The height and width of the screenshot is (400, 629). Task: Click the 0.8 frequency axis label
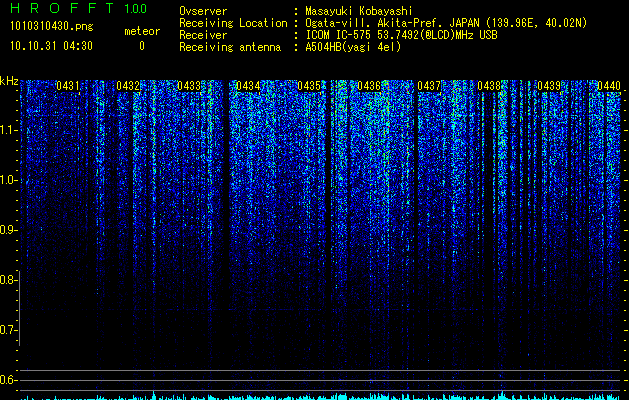click(7, 280)
